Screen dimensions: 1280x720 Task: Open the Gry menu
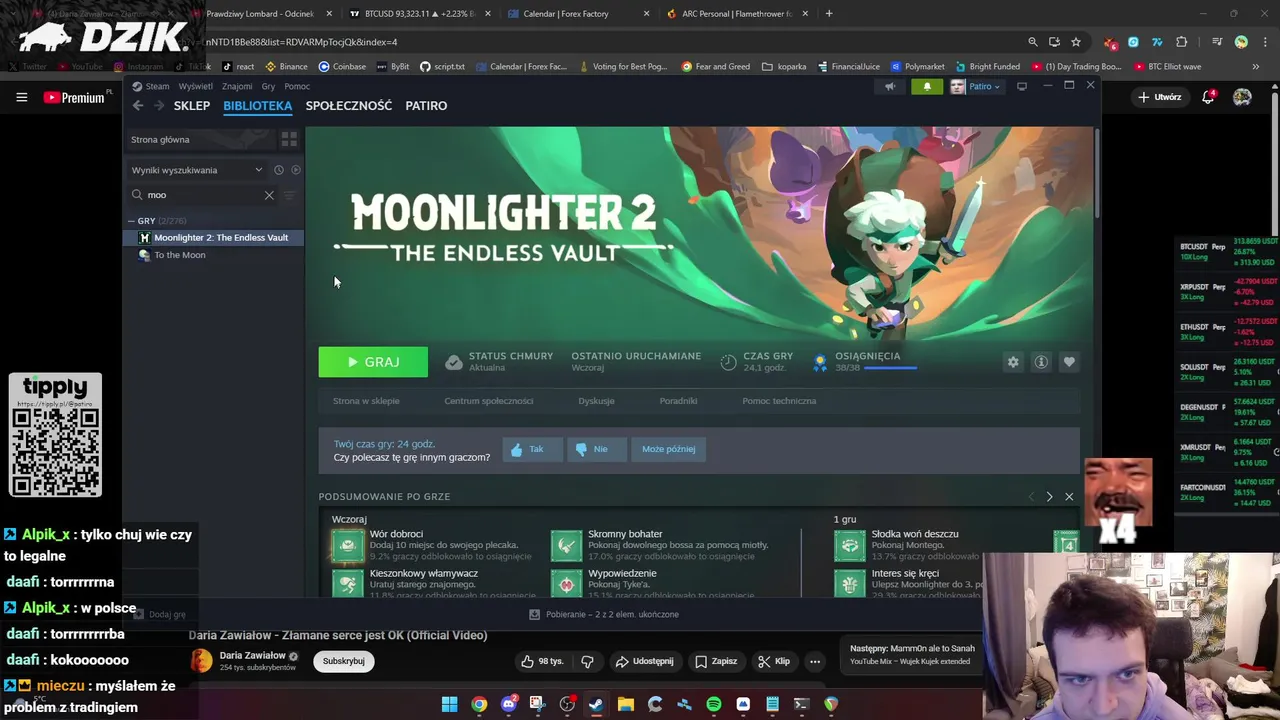click(268, 86)
